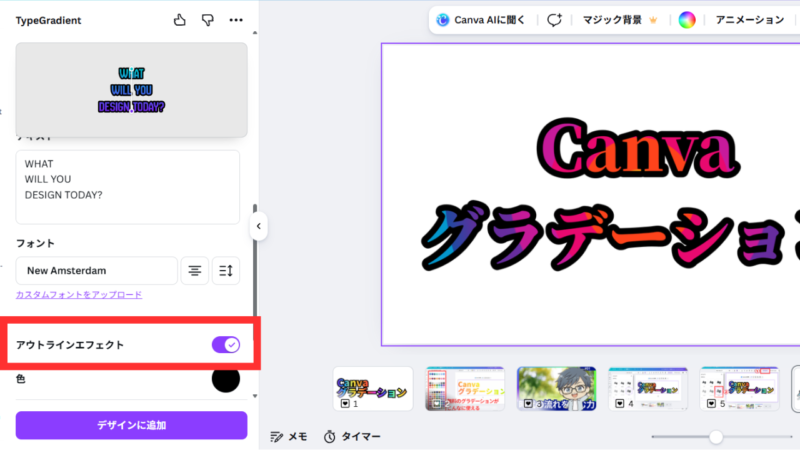
Task: Select the グラデーション text on canvas
Action: [x=610, y=236]
